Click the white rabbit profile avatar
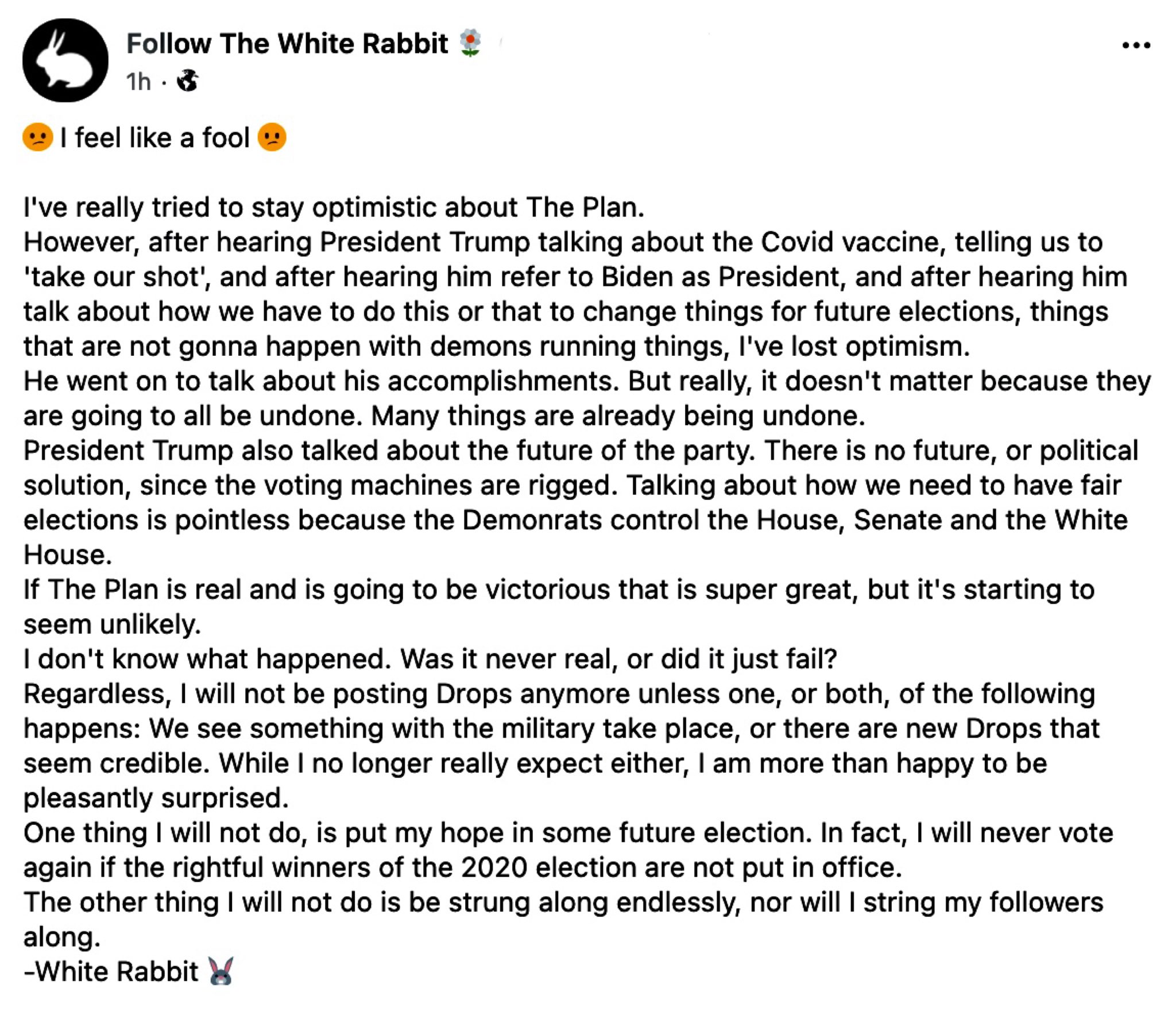 65,60
